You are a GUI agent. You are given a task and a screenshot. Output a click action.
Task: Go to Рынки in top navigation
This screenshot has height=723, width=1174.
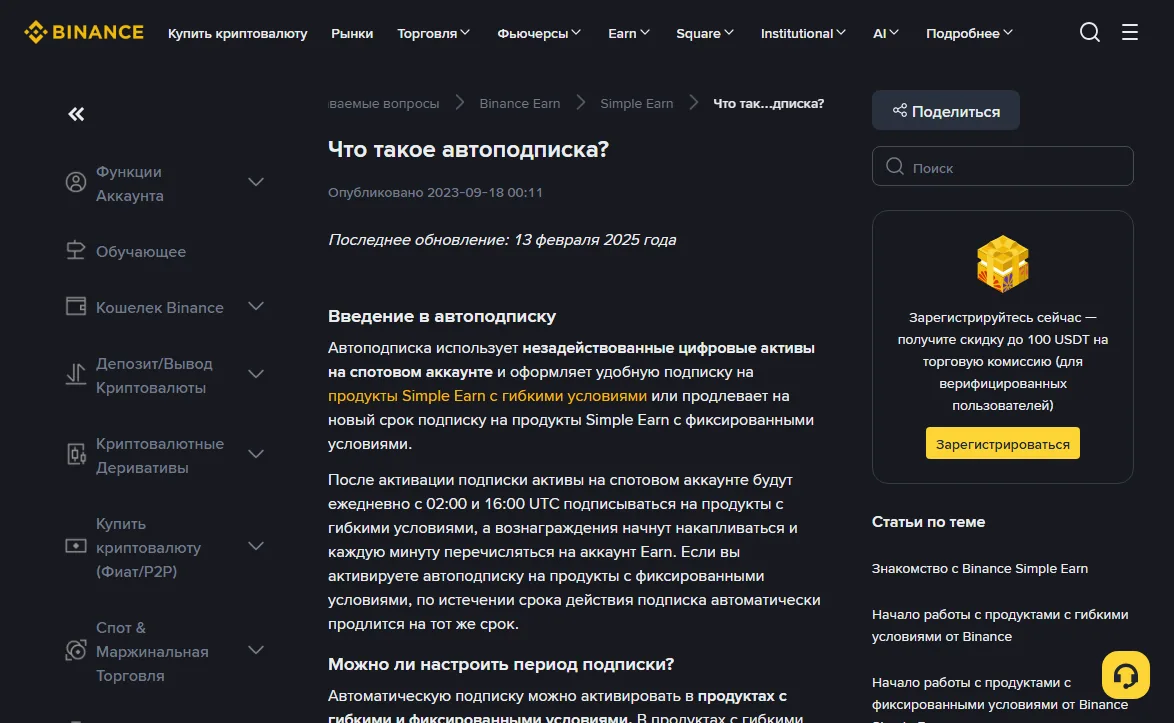click(352, 33)
